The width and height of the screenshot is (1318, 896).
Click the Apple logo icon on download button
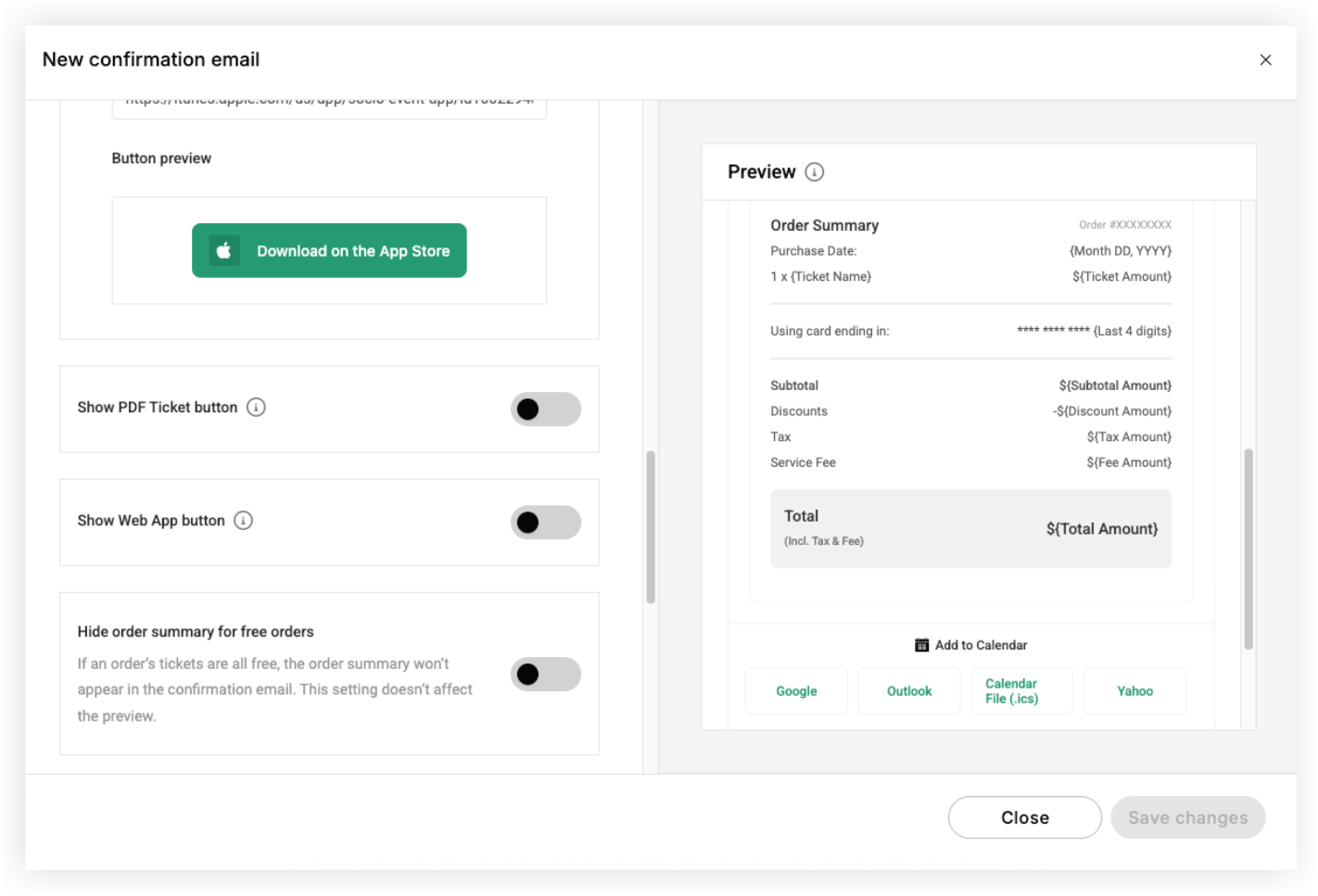point(224,250)
